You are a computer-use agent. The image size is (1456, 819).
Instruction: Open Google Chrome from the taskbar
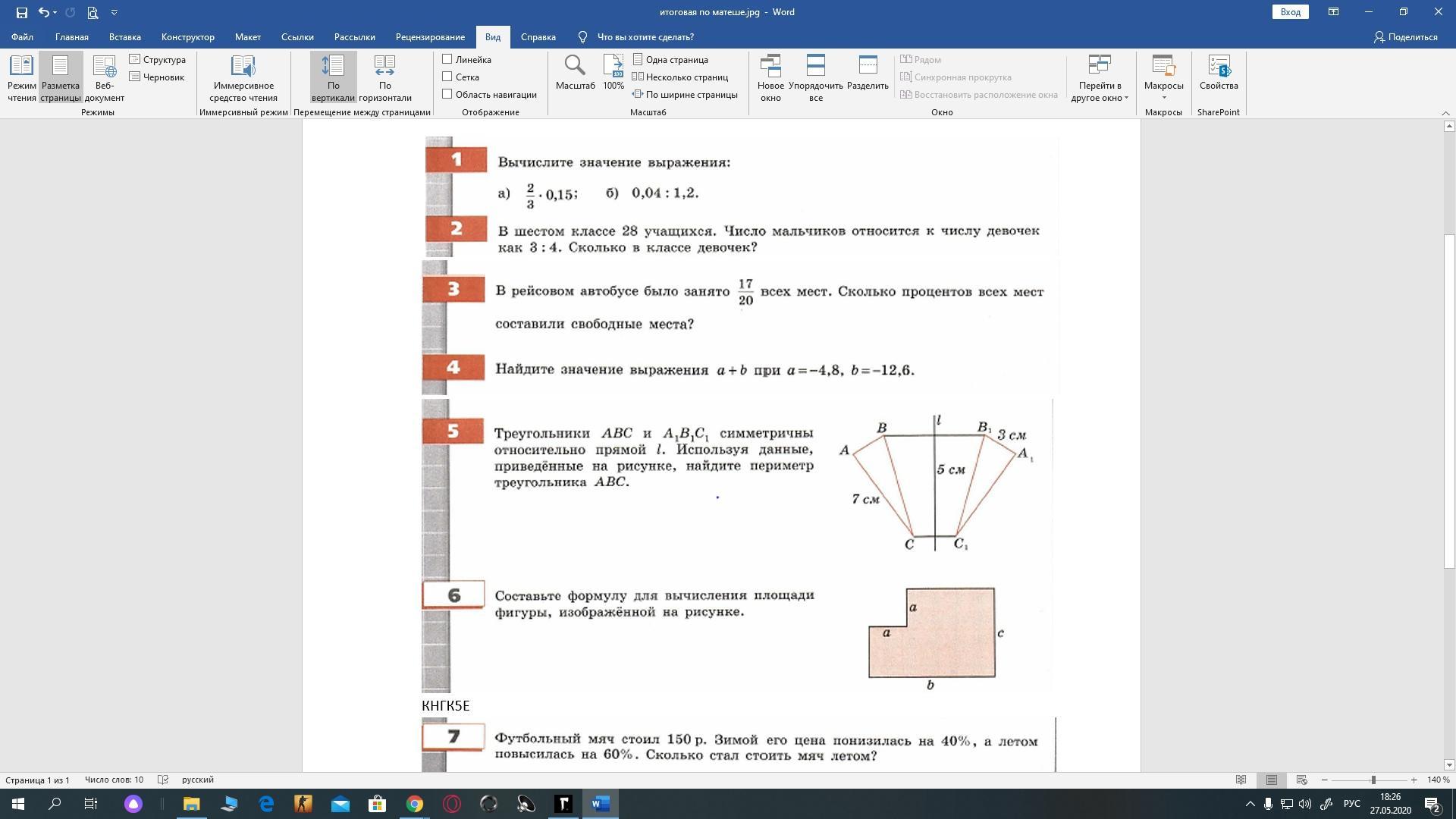point(414,804)
